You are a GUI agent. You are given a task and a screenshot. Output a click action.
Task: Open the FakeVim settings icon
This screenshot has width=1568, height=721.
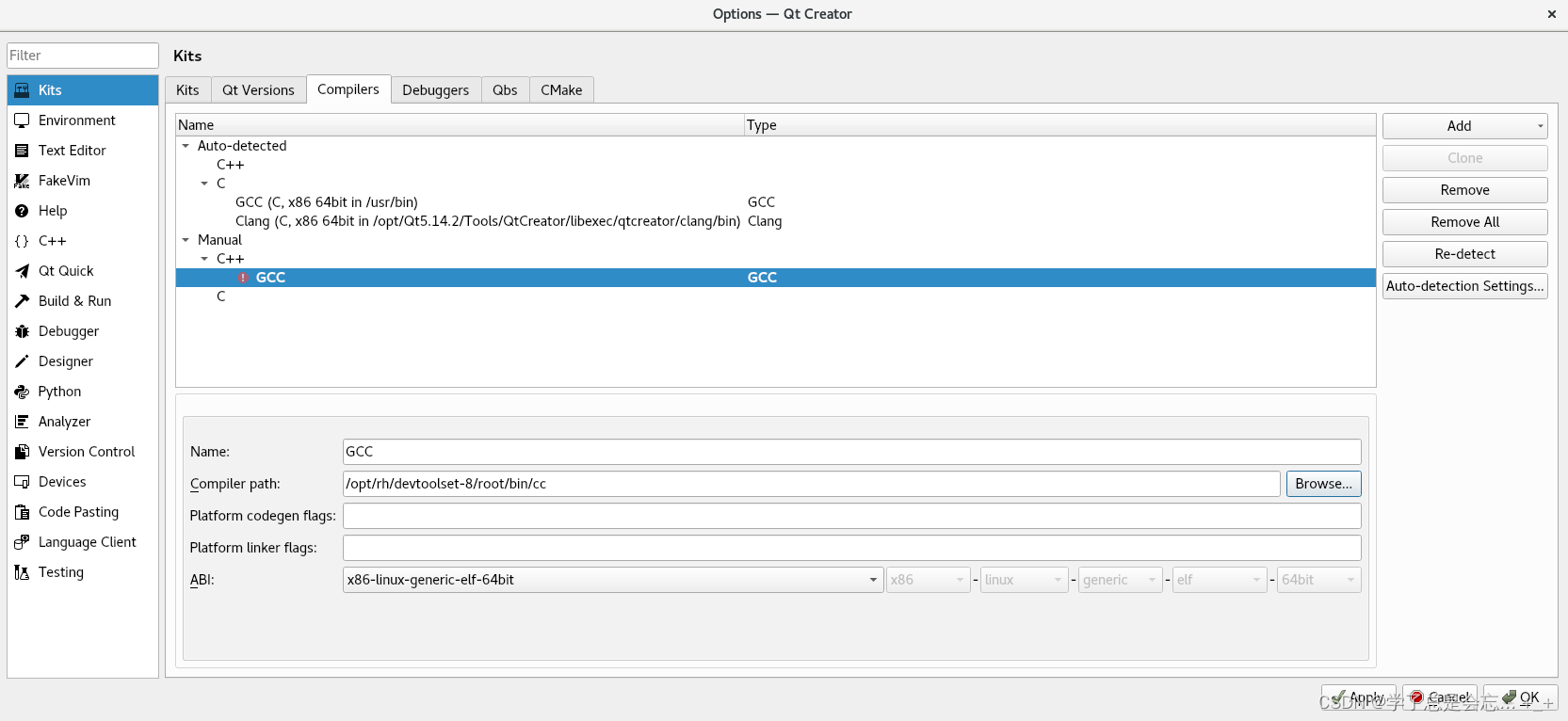point(22,181)
